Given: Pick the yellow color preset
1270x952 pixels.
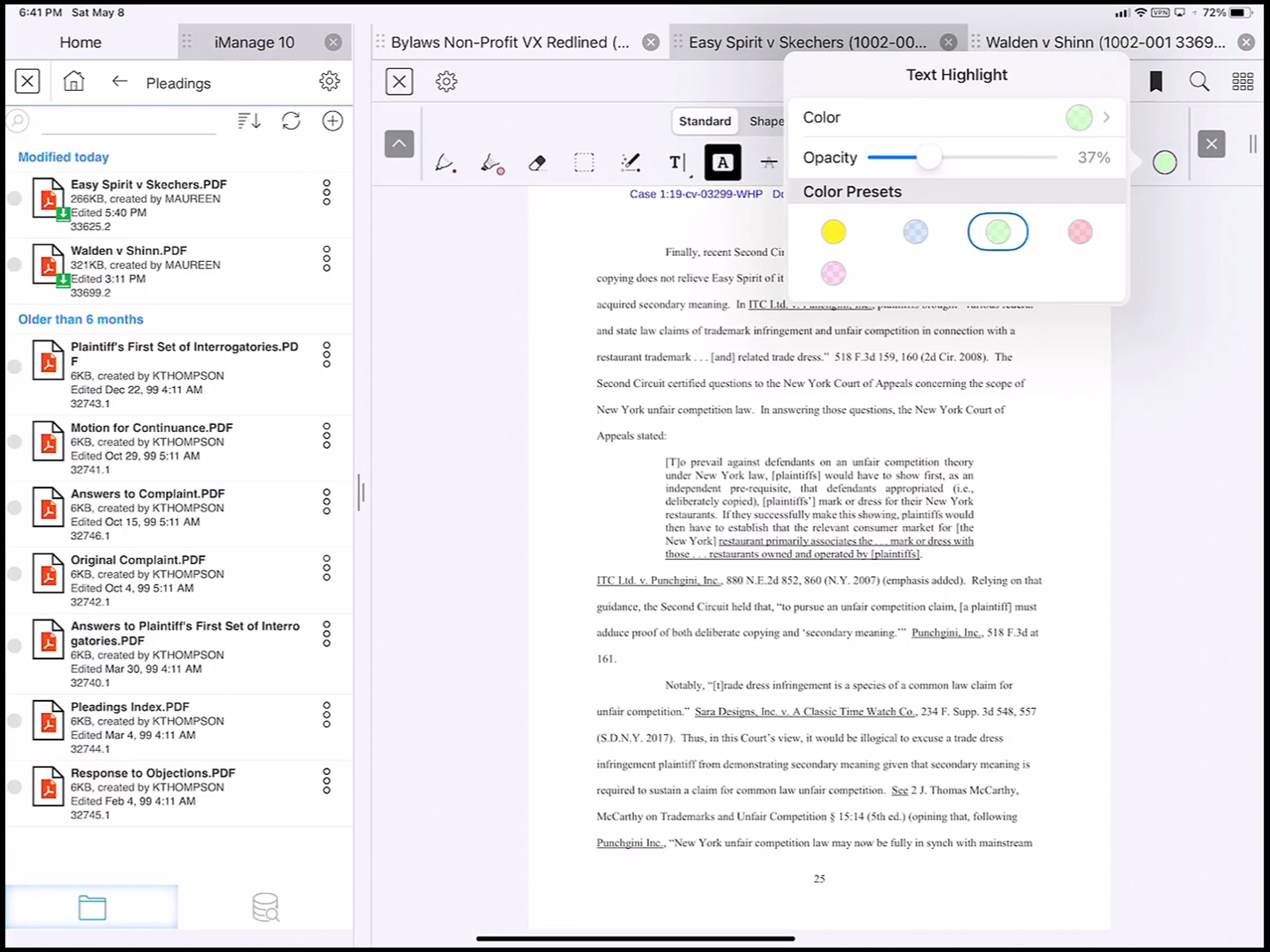Looking at the screenshot, I should pyautogui.click(x=833, y=232).
